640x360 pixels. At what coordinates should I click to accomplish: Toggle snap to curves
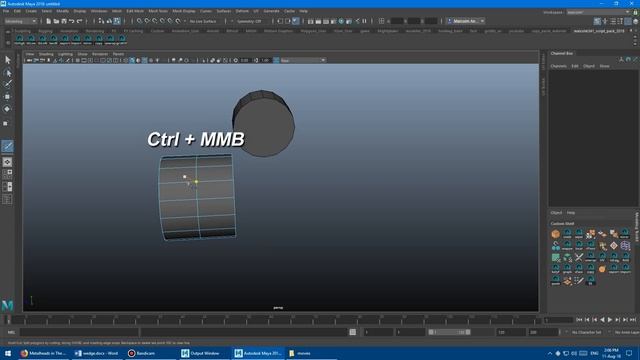[147, 21]
